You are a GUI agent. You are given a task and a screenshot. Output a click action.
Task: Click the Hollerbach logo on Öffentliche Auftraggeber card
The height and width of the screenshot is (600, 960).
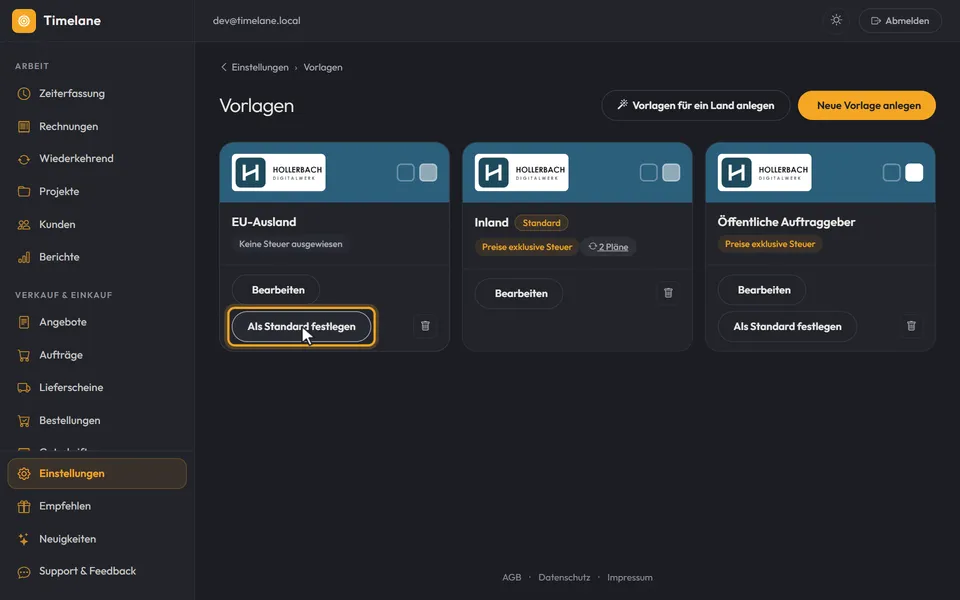765,173
